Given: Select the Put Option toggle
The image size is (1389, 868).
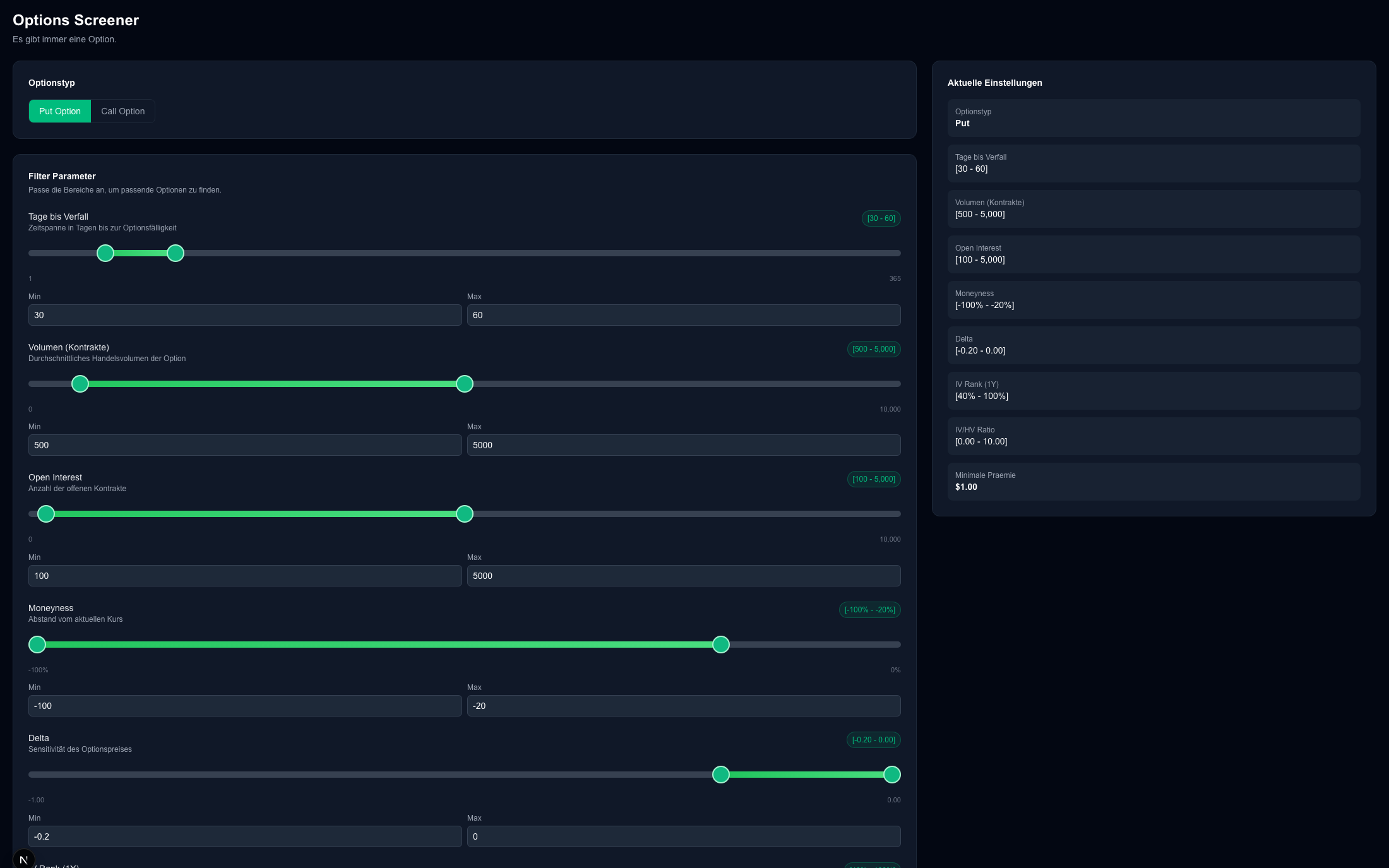Looking at the screenshot, I should click(60, 111).
